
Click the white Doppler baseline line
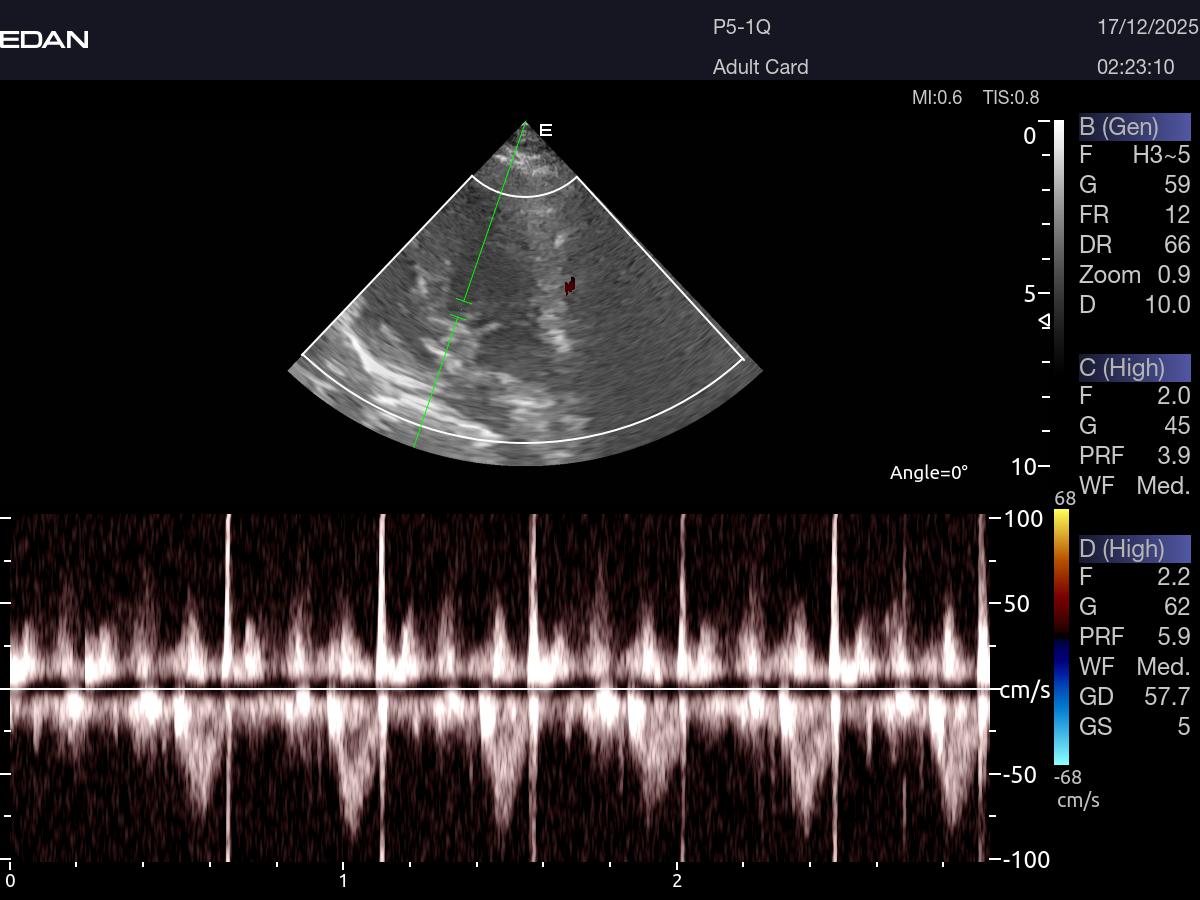[x=500, y=689]
